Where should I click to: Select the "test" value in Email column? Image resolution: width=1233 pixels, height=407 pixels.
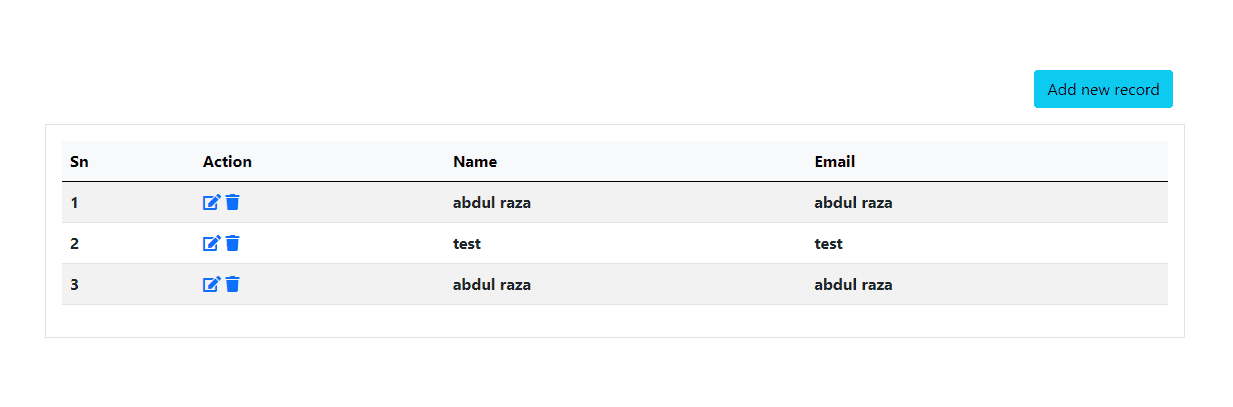click(x=828, y=244)
